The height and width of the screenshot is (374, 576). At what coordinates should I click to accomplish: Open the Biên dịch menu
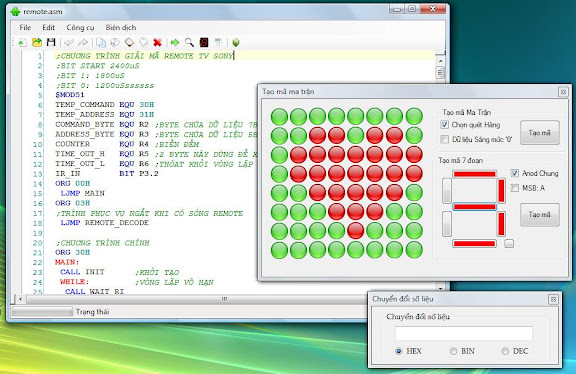121,28
